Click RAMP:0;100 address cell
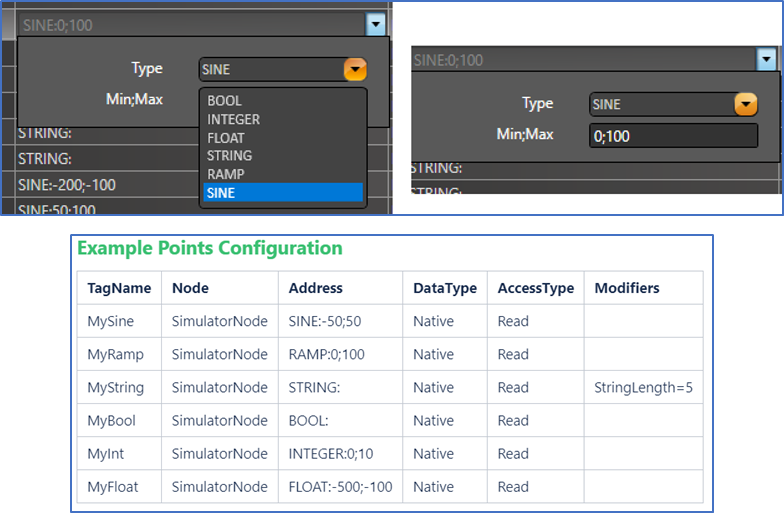This screenshot has width=784, height=513. pos(324,354)
